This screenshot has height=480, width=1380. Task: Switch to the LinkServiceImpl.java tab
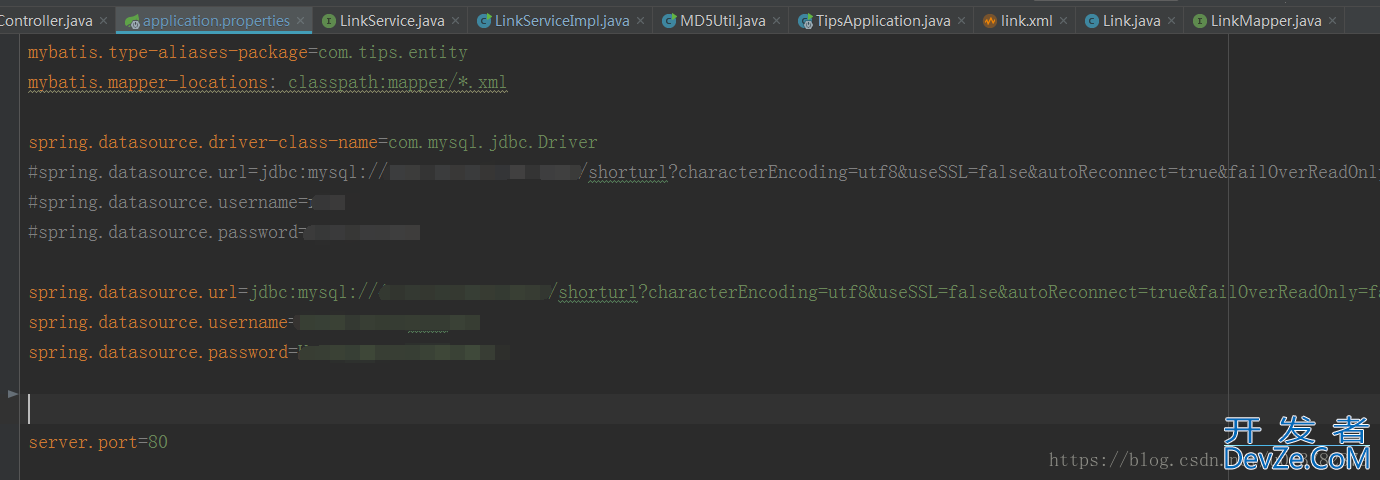point(562,20)
